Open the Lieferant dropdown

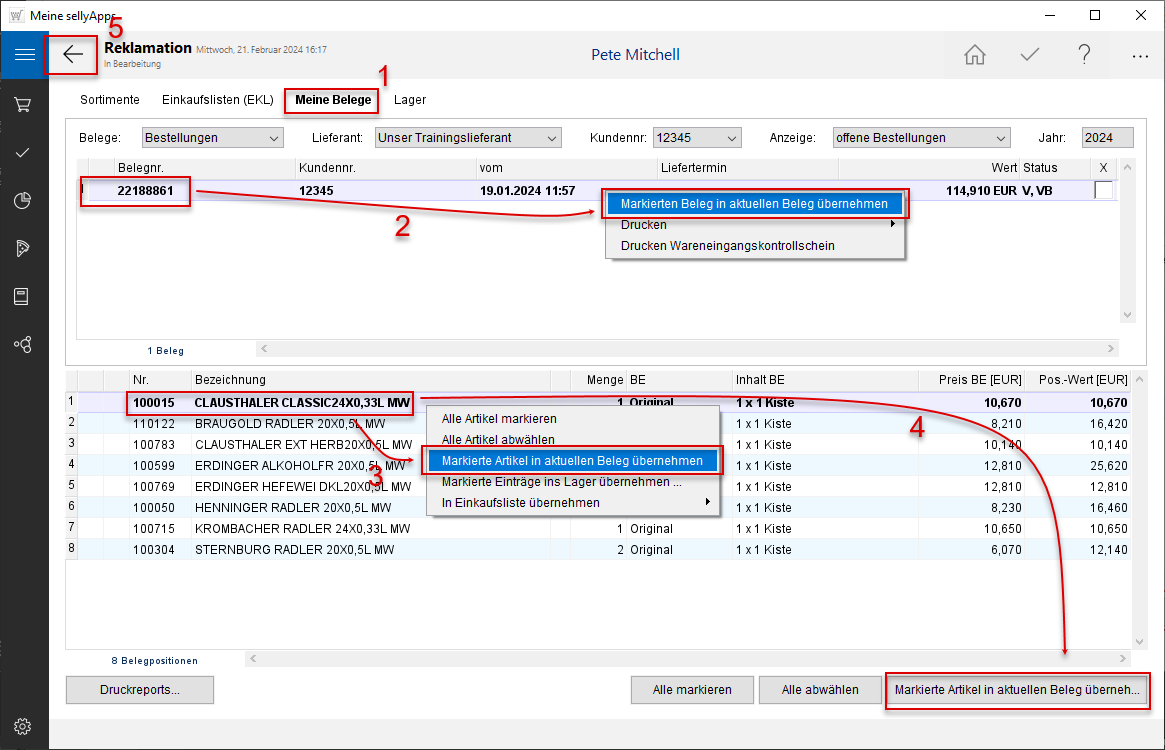click(468, 138)
